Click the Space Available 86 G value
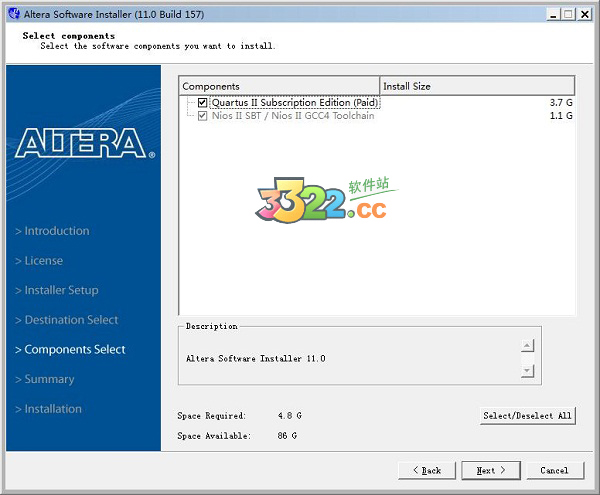The image size is (600, 495). (x=287, y=436)
